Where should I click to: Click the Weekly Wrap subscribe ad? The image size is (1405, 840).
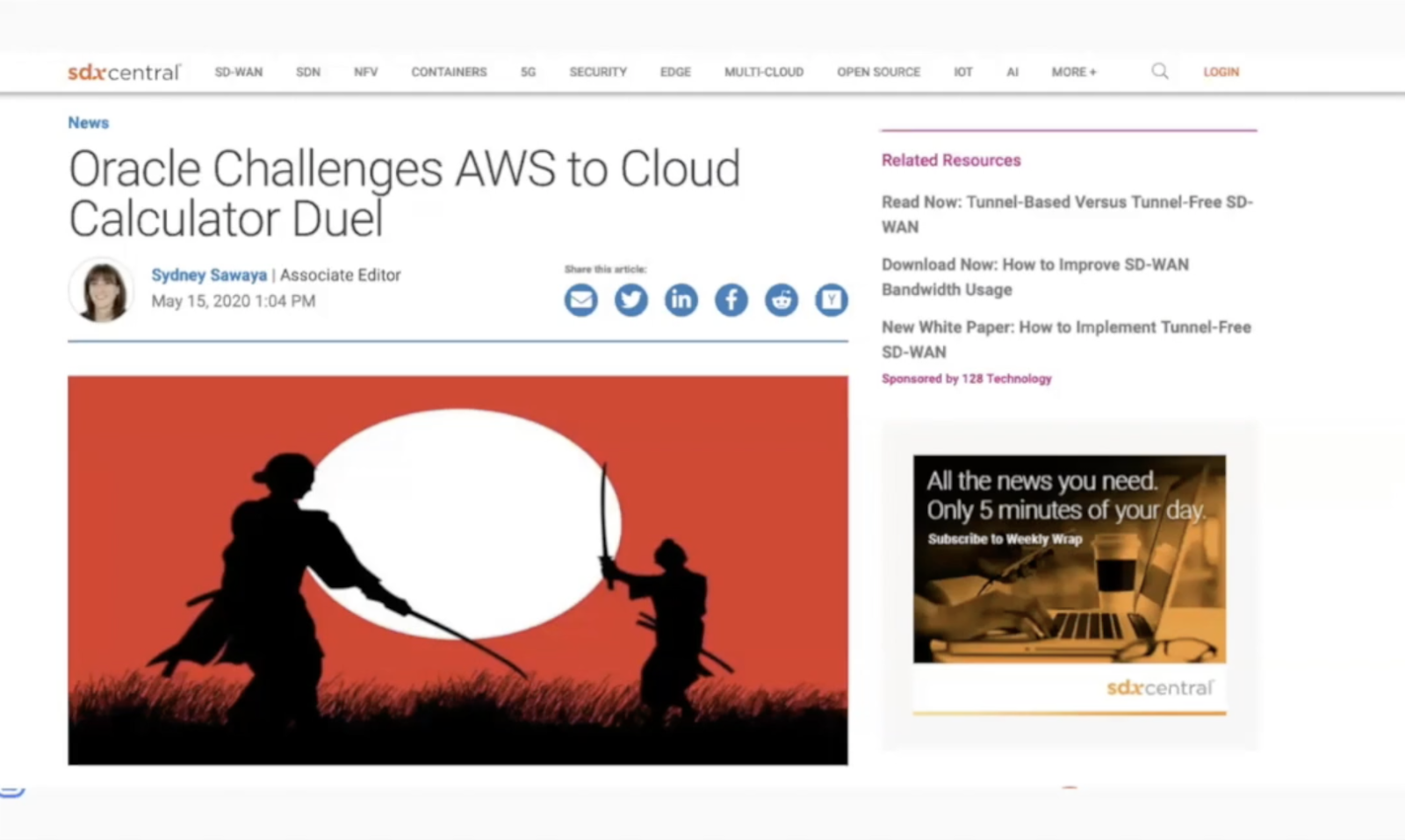pos(1070,584)
